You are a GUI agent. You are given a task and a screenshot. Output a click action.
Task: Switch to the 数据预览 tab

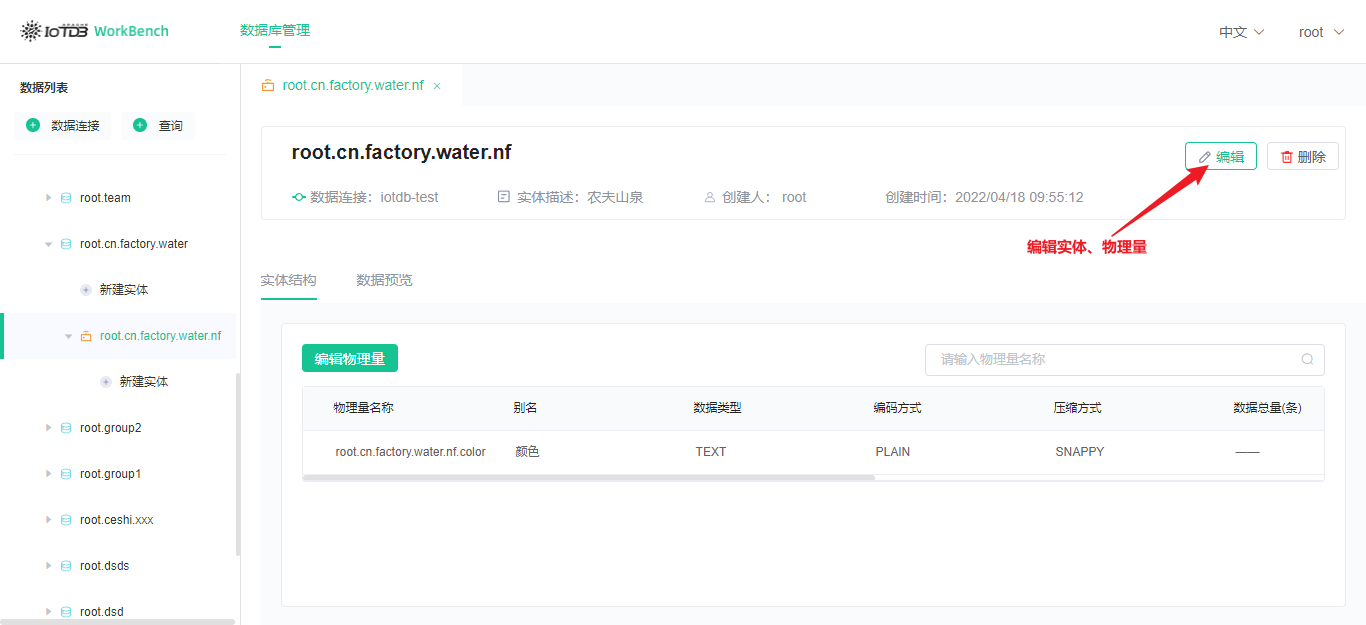(x=384, y=280)
